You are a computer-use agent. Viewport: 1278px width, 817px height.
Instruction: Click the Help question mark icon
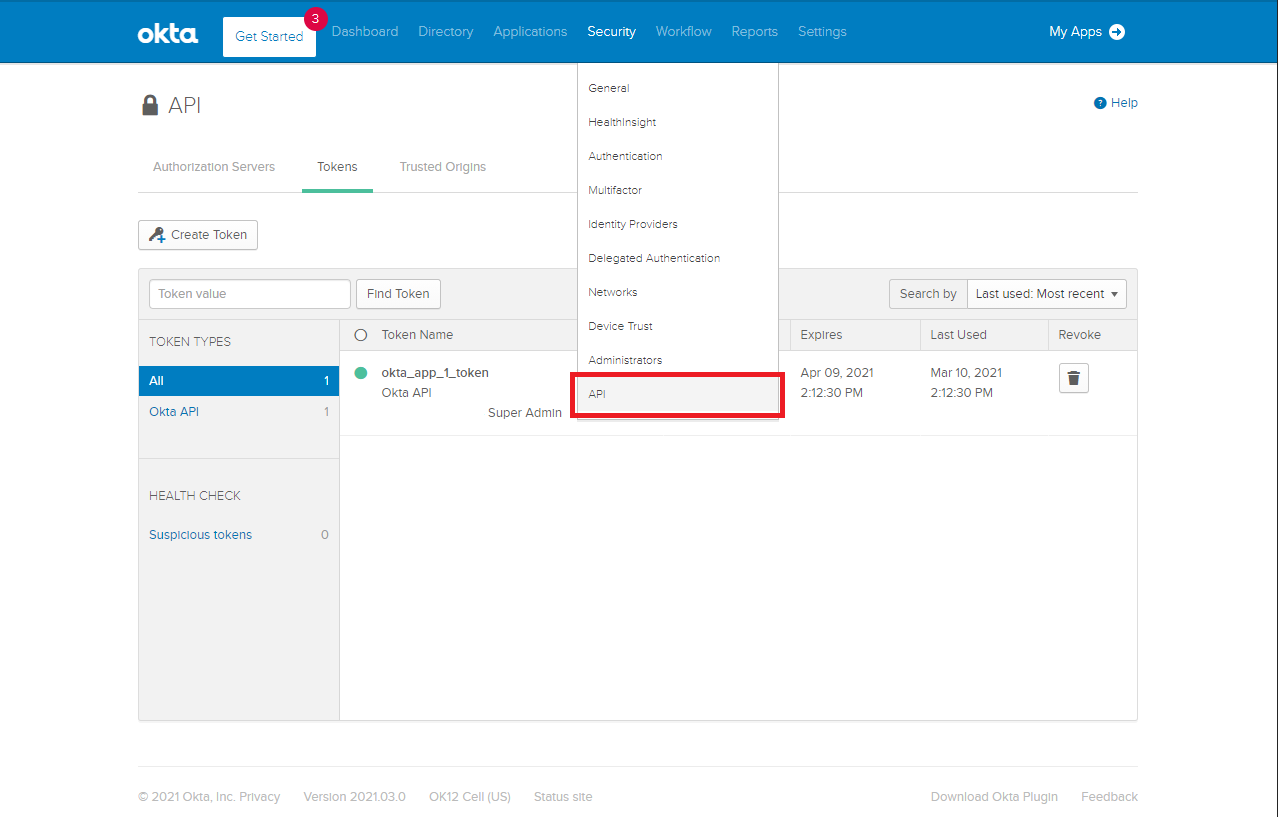1100,103
